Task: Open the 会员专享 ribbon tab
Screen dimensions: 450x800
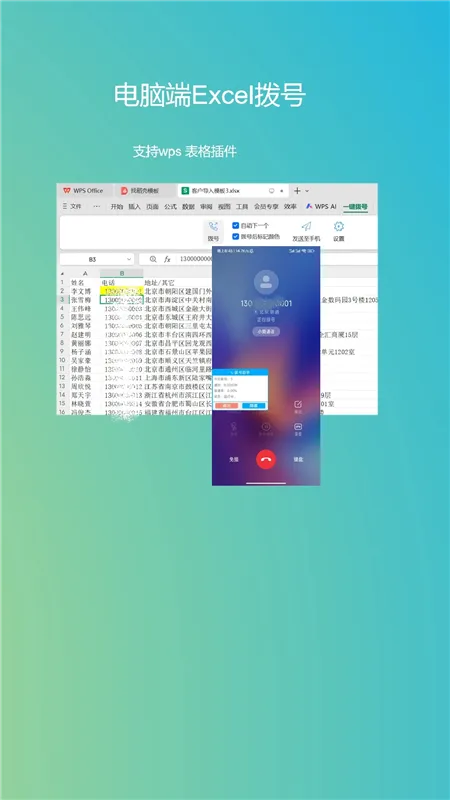Action: [266, 207]
